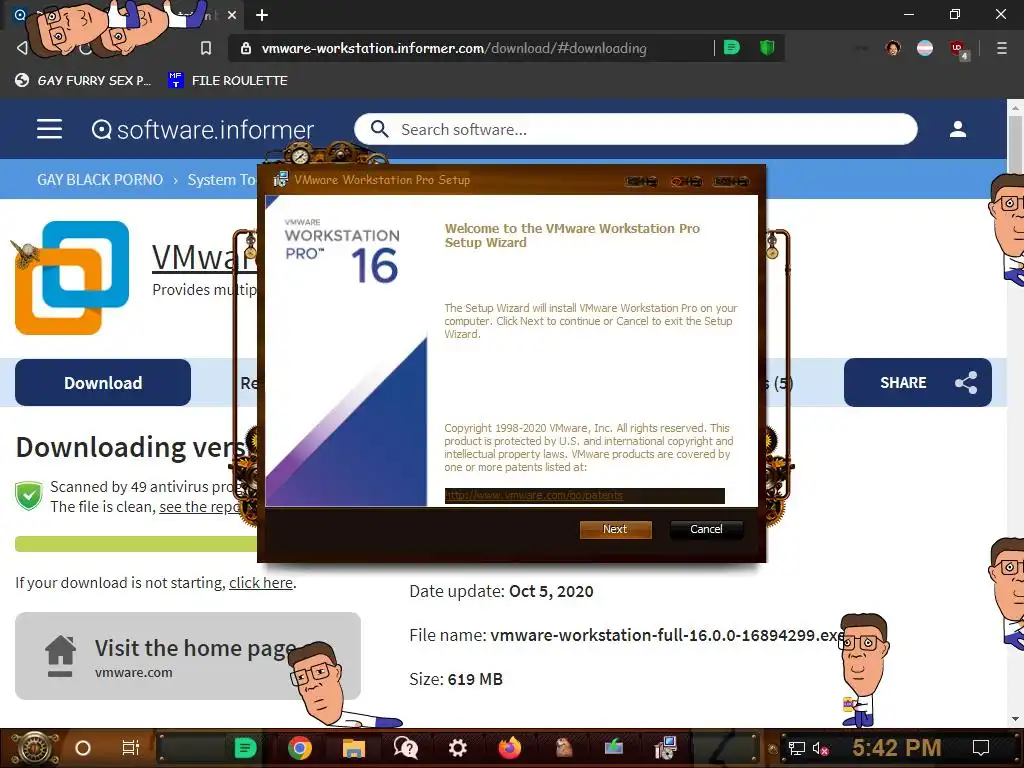Viewport: 1024px width, 768px height.
Task: Open the notification center icon
Action: [980, 748]
